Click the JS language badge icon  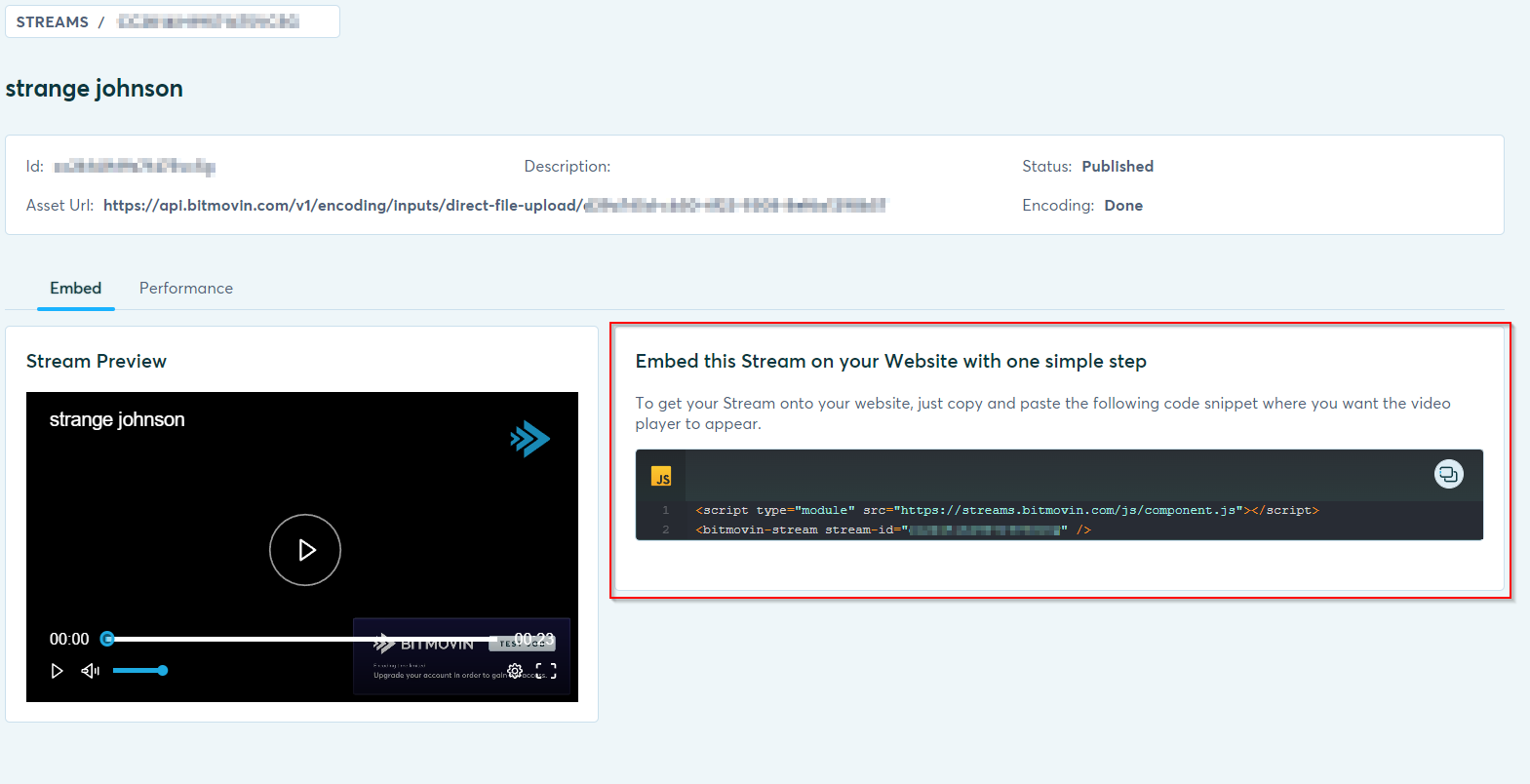tap(661, 476)
